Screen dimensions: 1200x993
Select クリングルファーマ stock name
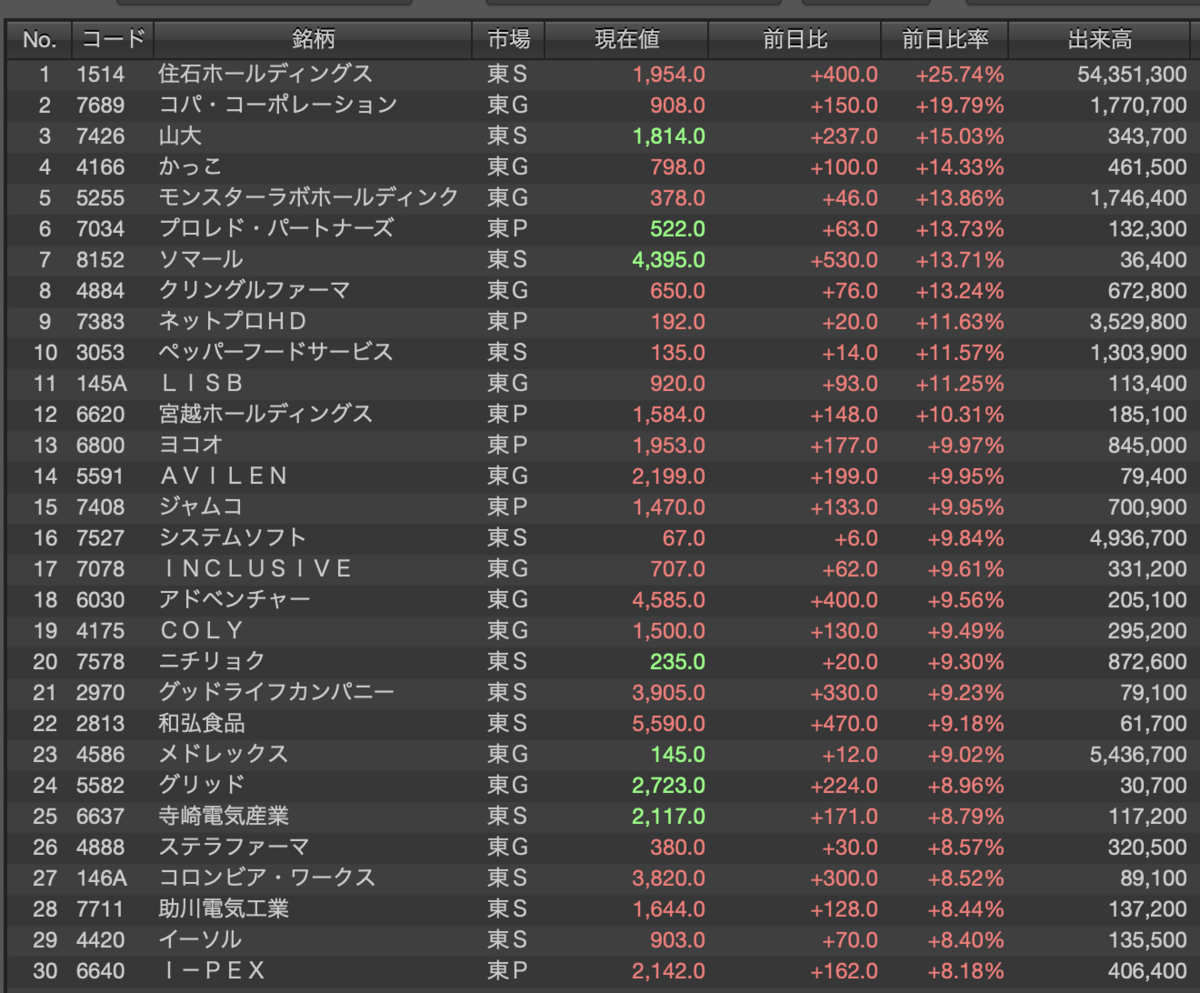(x=255, y=290)
